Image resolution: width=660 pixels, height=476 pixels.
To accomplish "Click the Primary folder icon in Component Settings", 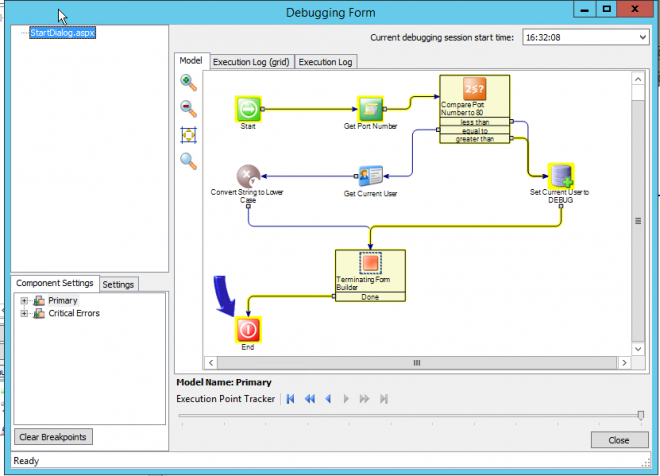I will point(39,300).
